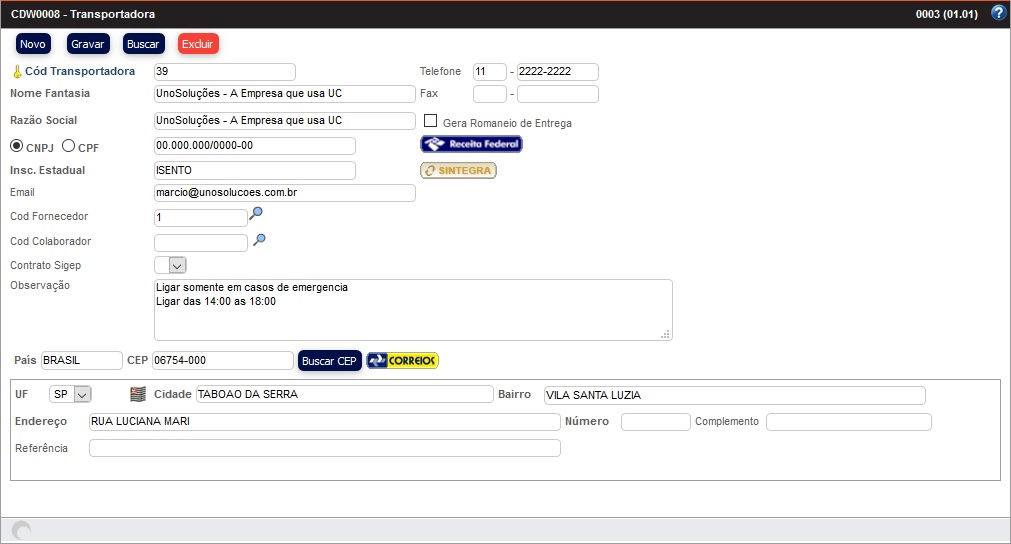Viewport: 1011px width, 544px height.
Task: Click the Buscar CEP button
Action: click(329, 361)
